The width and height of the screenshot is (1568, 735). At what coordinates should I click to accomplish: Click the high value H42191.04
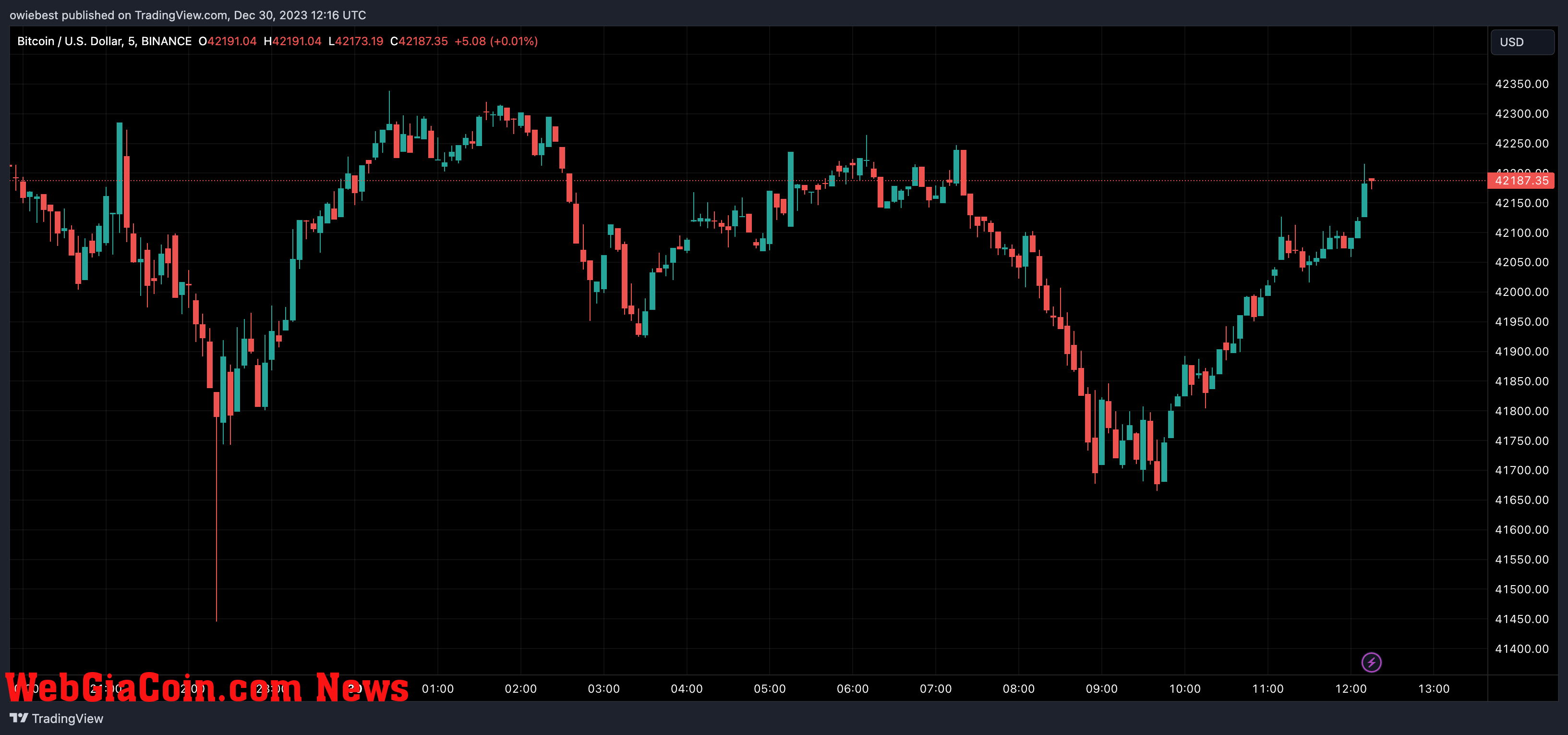tap(292, 41)
